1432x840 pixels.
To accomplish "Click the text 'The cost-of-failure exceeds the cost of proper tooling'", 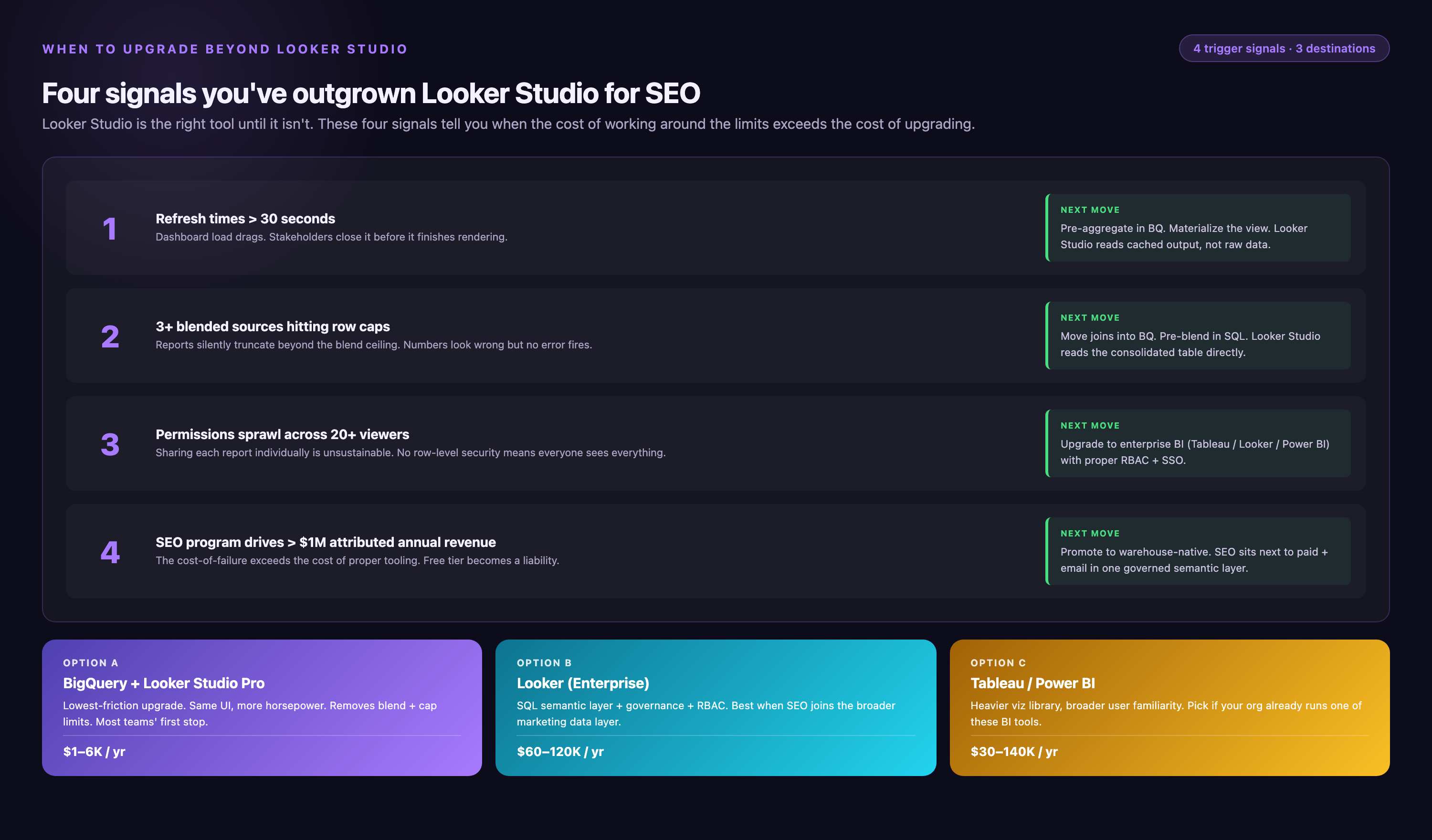I will click(x=358, y=561).
